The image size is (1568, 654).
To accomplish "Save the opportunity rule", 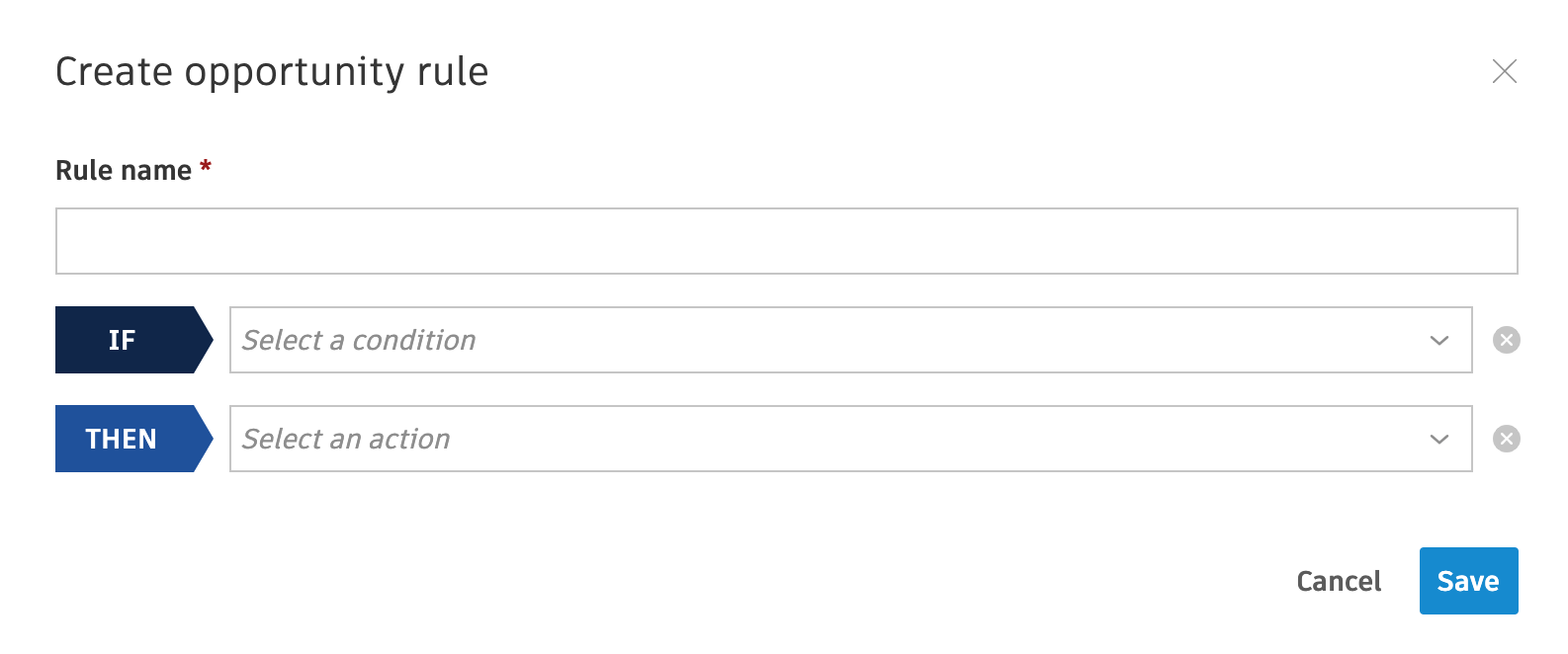I will coord(1468,581).
